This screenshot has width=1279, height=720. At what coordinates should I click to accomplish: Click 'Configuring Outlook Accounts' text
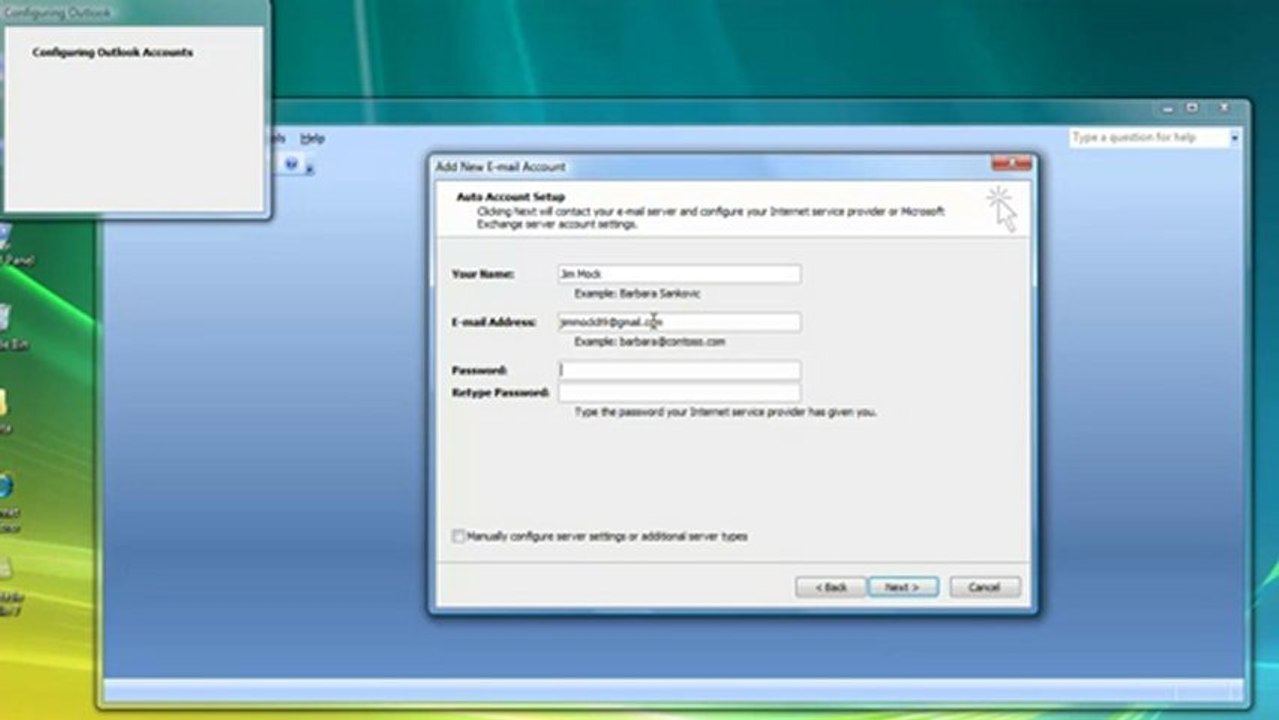[112, 52]
